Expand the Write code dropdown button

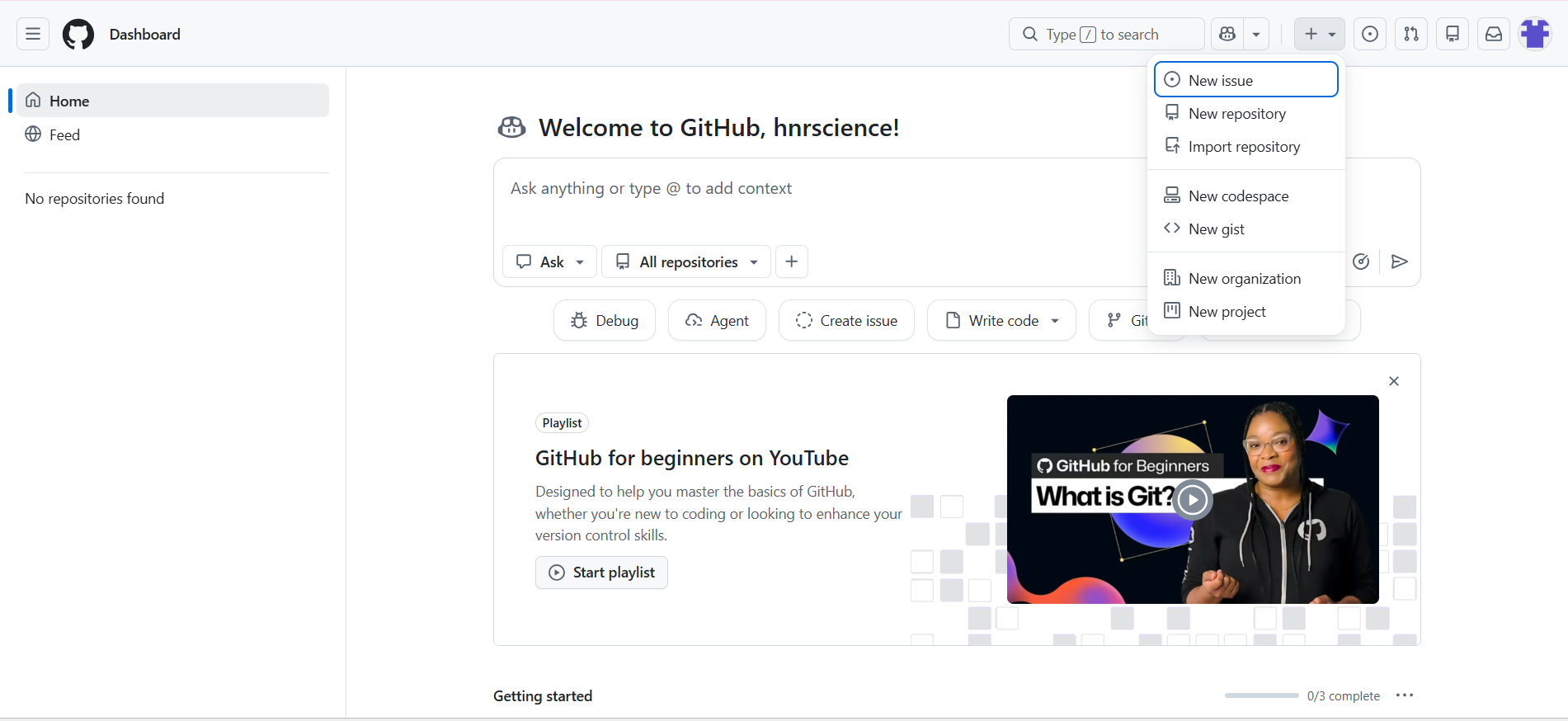(1001, 320)
